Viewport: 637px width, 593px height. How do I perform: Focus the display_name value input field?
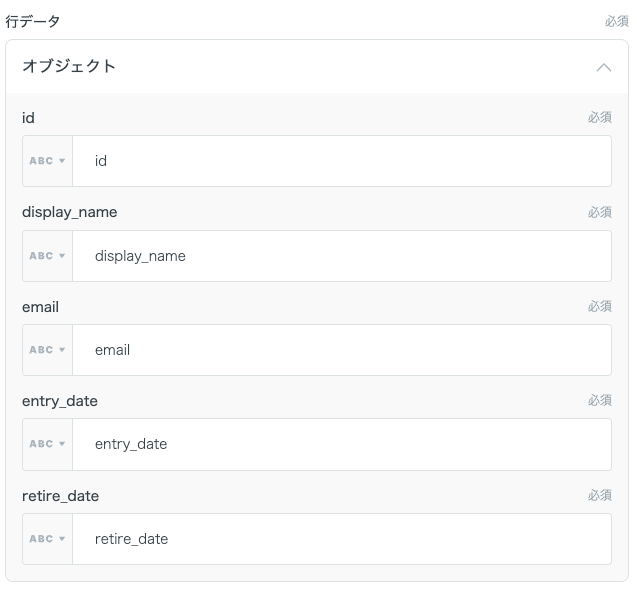[341, 256]
